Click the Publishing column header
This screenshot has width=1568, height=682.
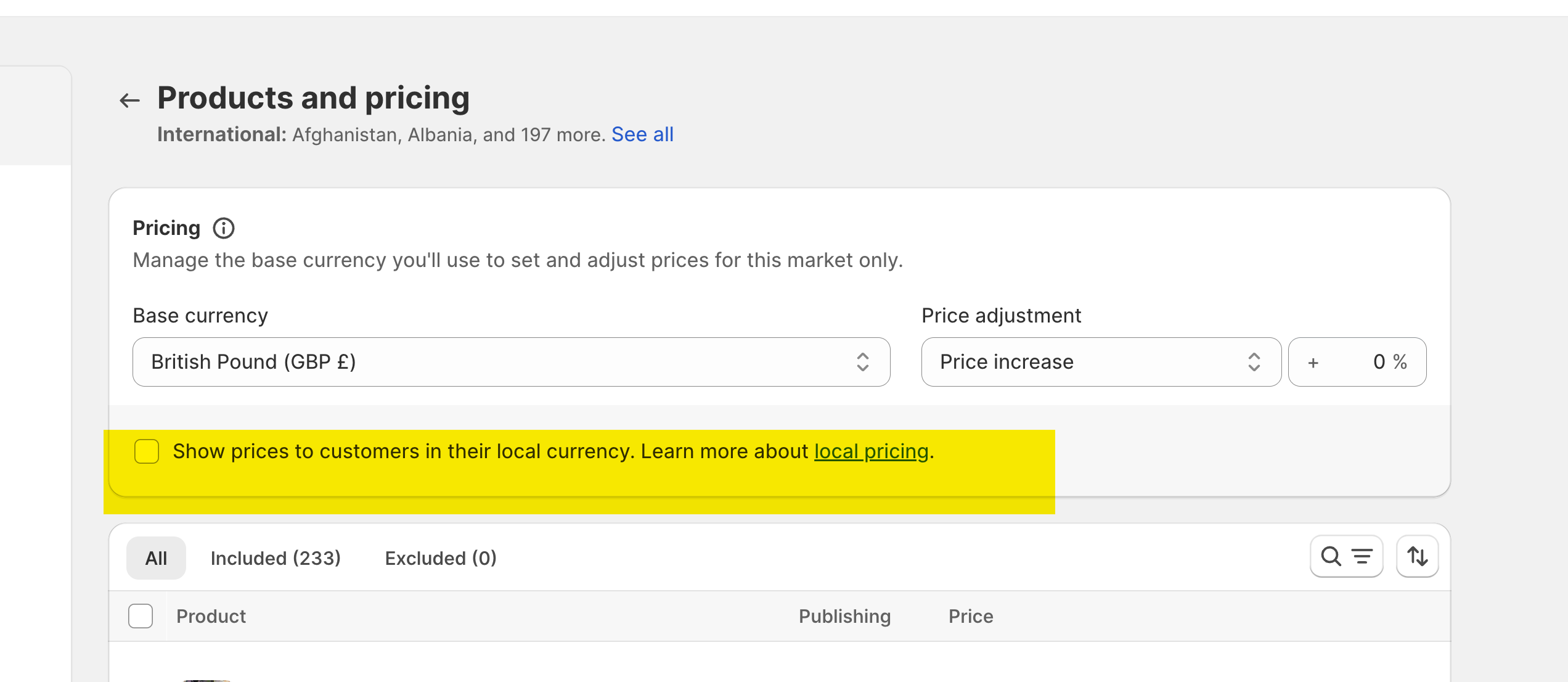[x=844, y=616]
